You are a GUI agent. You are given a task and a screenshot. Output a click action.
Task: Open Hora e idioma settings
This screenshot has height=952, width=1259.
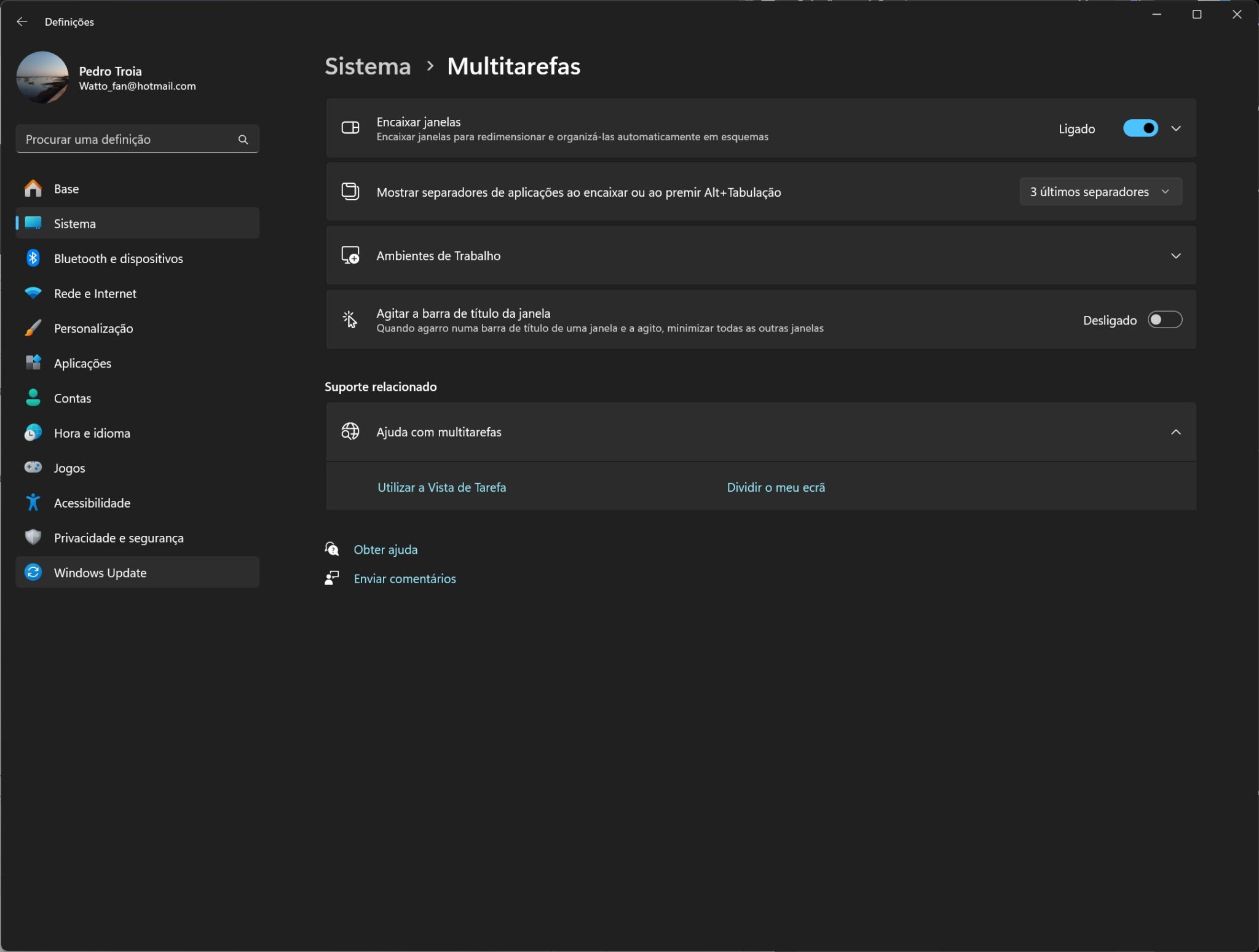click(x=92, y=433)
